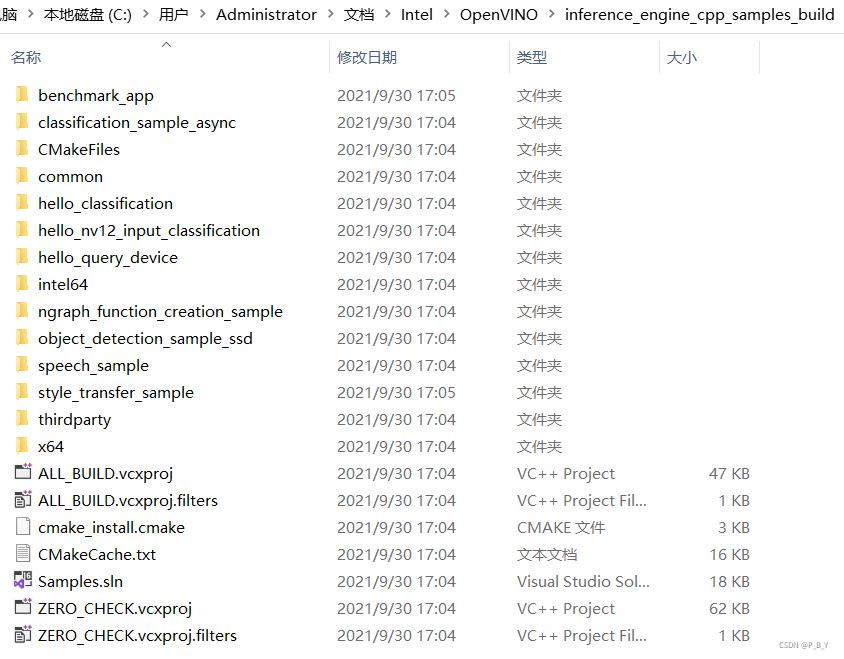Image resolution: width=844 pixels, height=659 pixels.
Task: Click the CMakeFiles folder icon
Action: click(x=22, y=149)
